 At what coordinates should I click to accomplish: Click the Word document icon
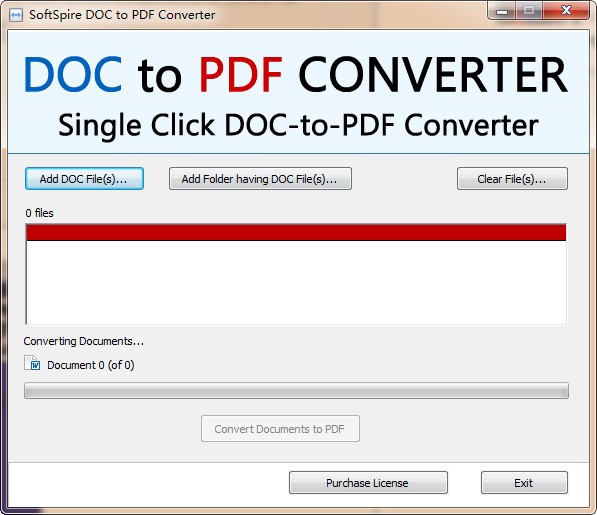(32, 363)
